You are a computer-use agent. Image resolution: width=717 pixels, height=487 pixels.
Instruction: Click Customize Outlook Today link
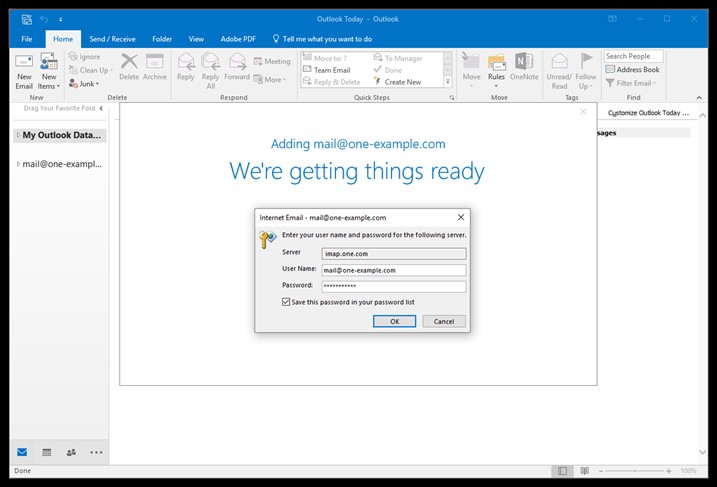[648, 113]
